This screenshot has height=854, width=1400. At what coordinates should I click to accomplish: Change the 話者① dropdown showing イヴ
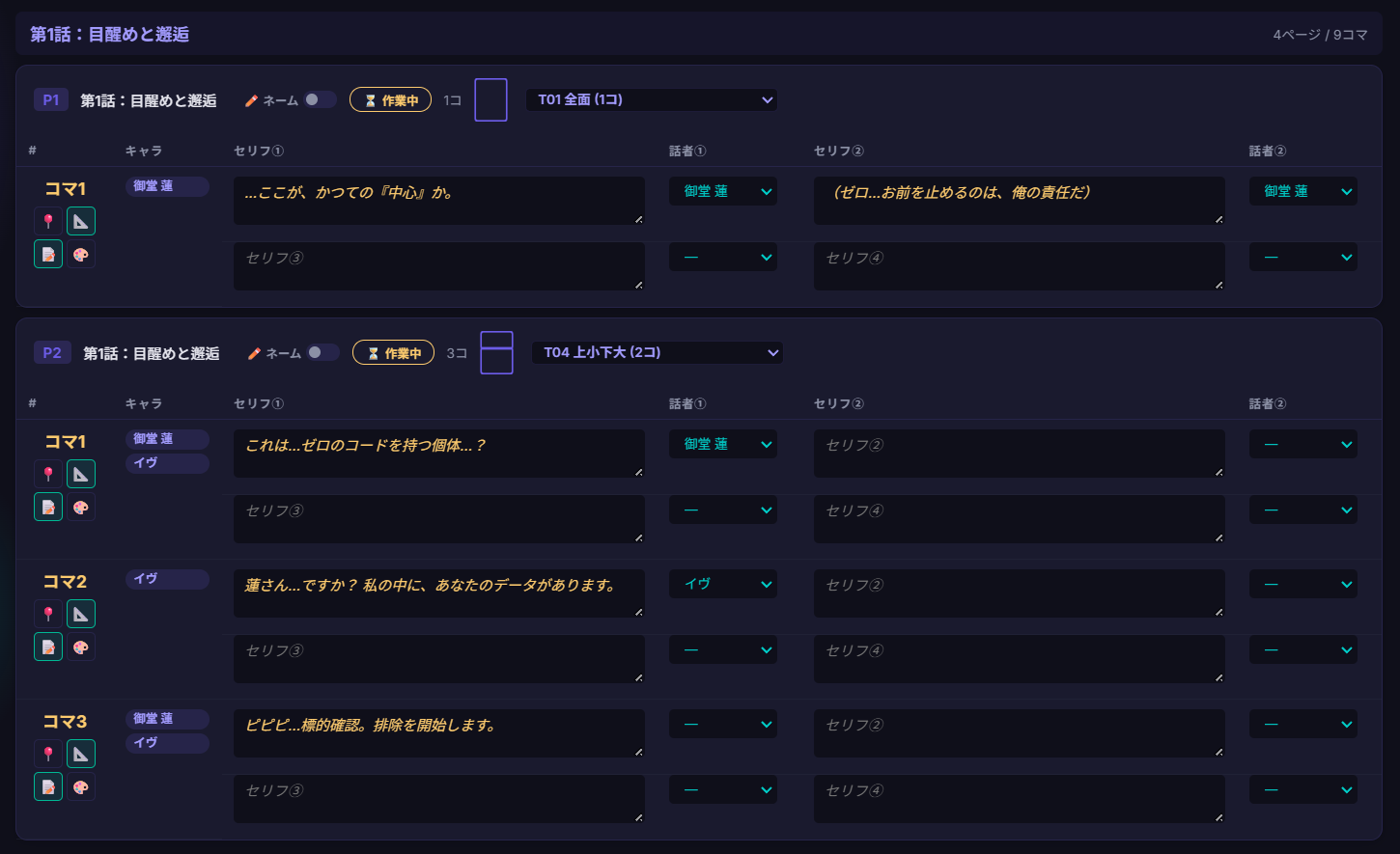[x=722, y=584]
